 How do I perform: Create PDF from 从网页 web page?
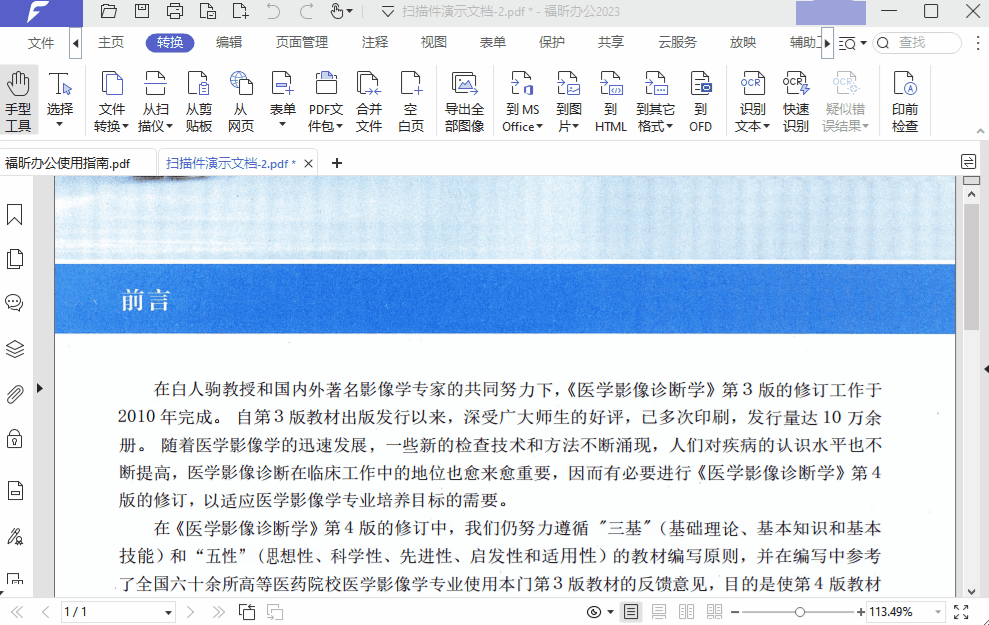240,99
